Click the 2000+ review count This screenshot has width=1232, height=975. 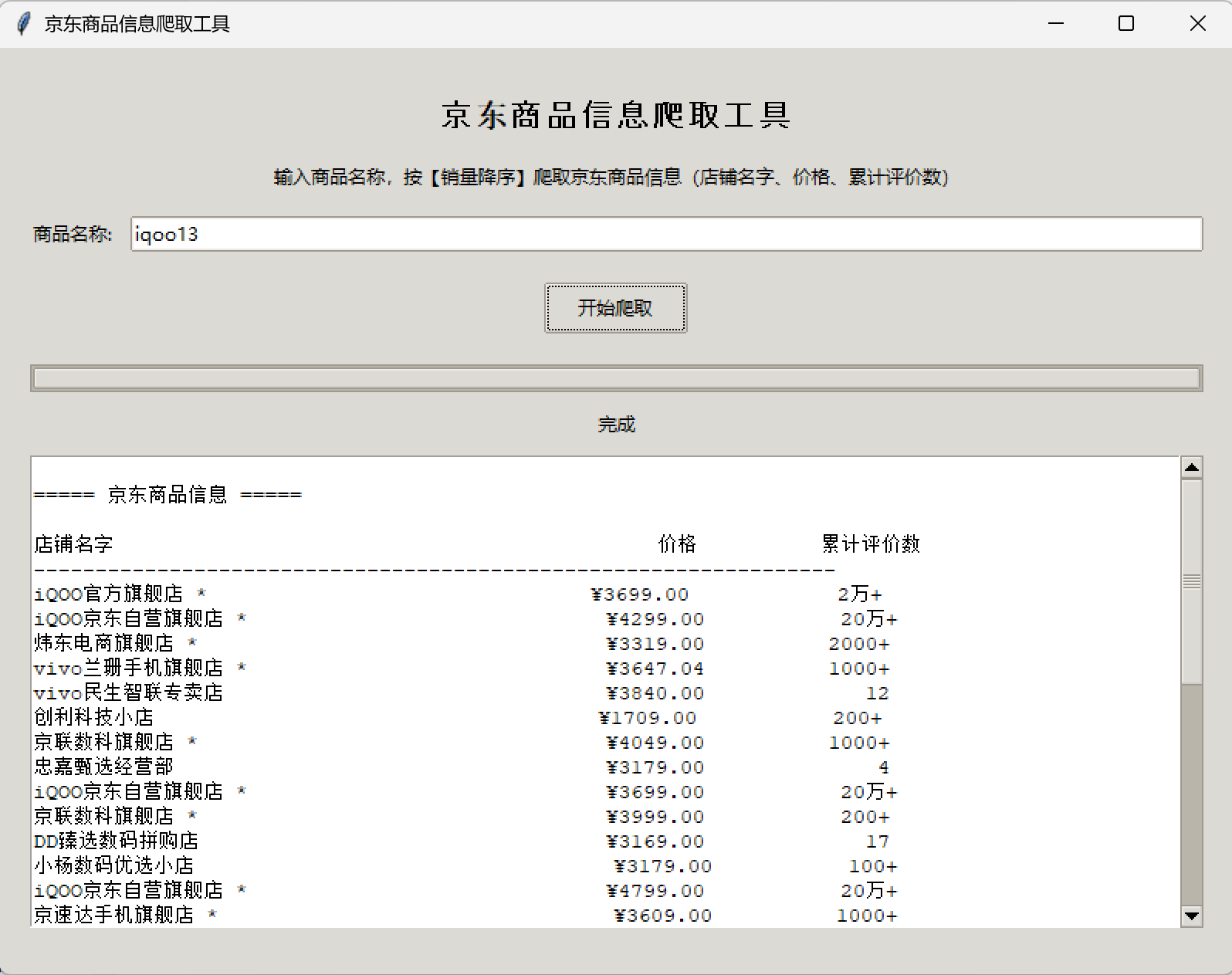859,644
